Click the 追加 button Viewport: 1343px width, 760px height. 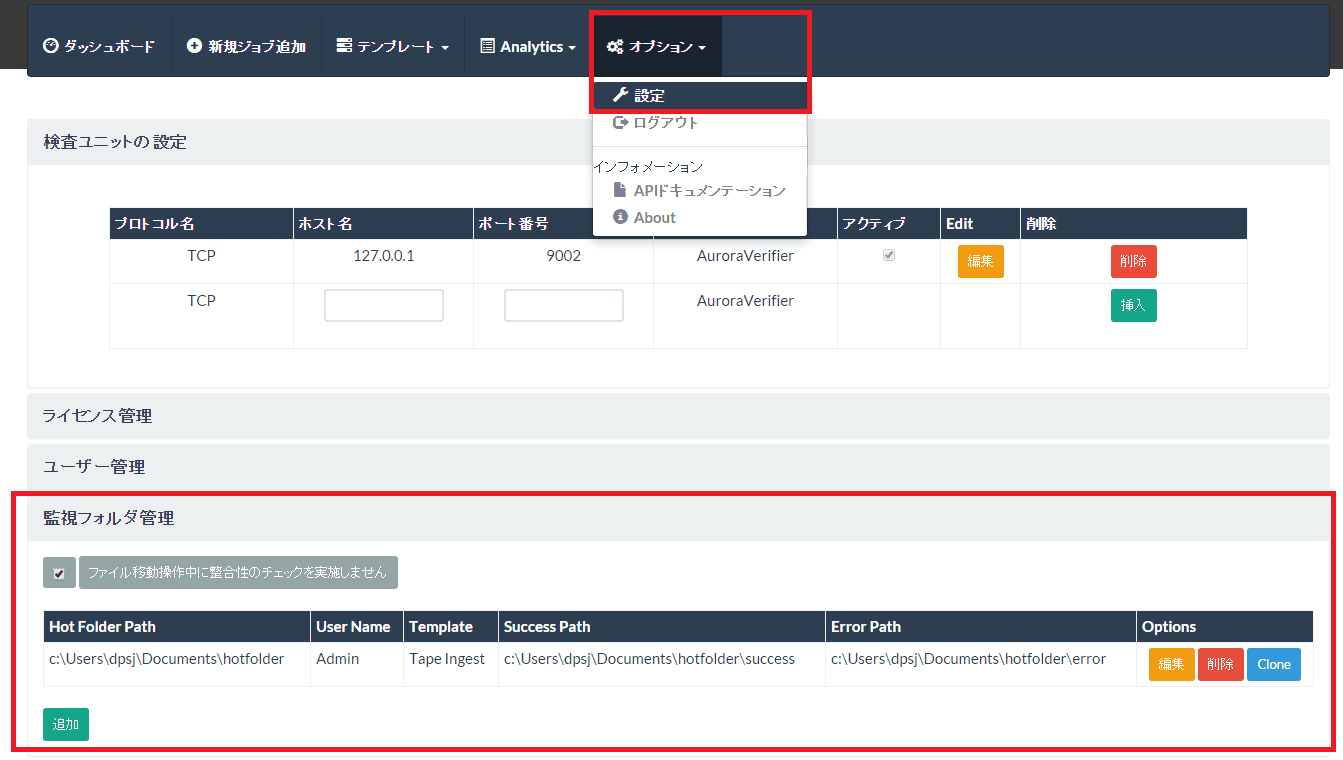[x=66, y=724]
